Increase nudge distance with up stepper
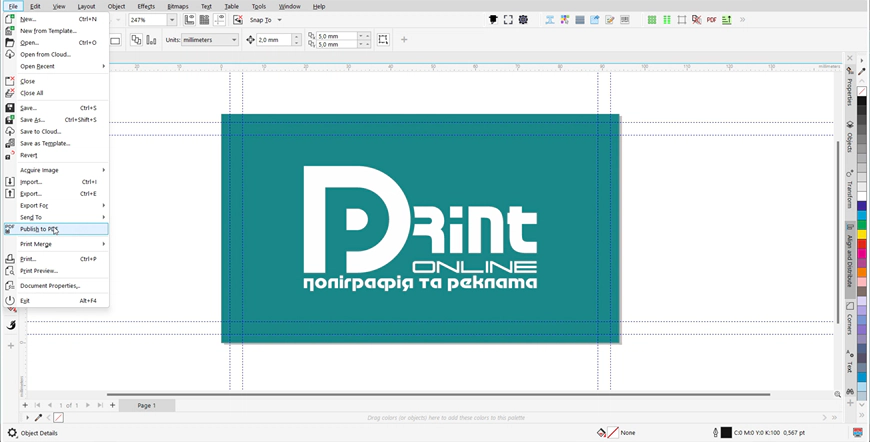 (x=296, y=37)
